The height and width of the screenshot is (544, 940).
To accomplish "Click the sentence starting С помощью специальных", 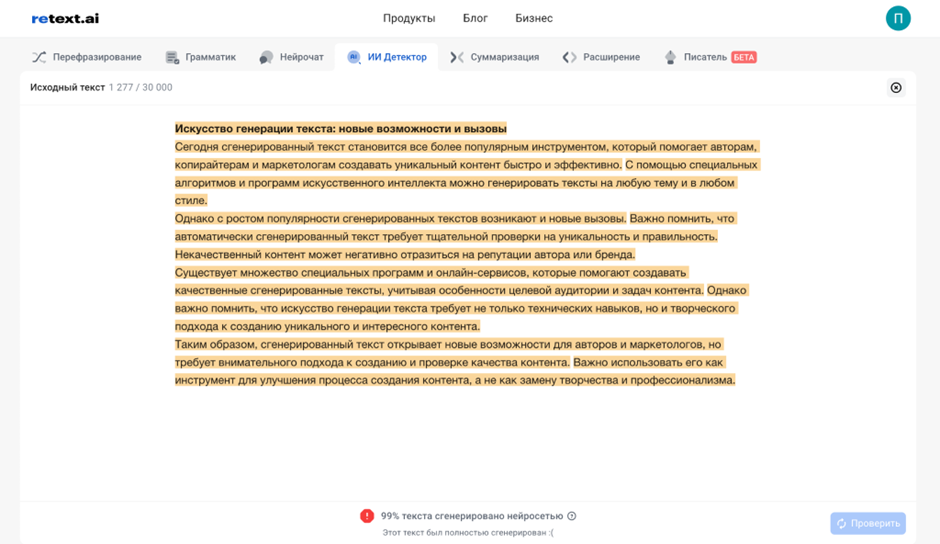I will 468,182.
